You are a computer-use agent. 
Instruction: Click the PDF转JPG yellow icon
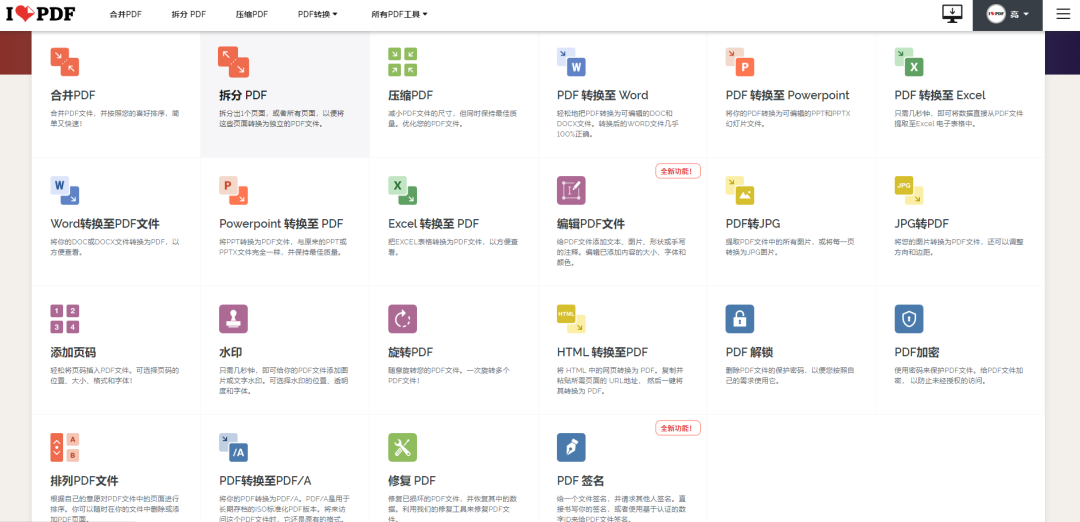click(740, 190)
